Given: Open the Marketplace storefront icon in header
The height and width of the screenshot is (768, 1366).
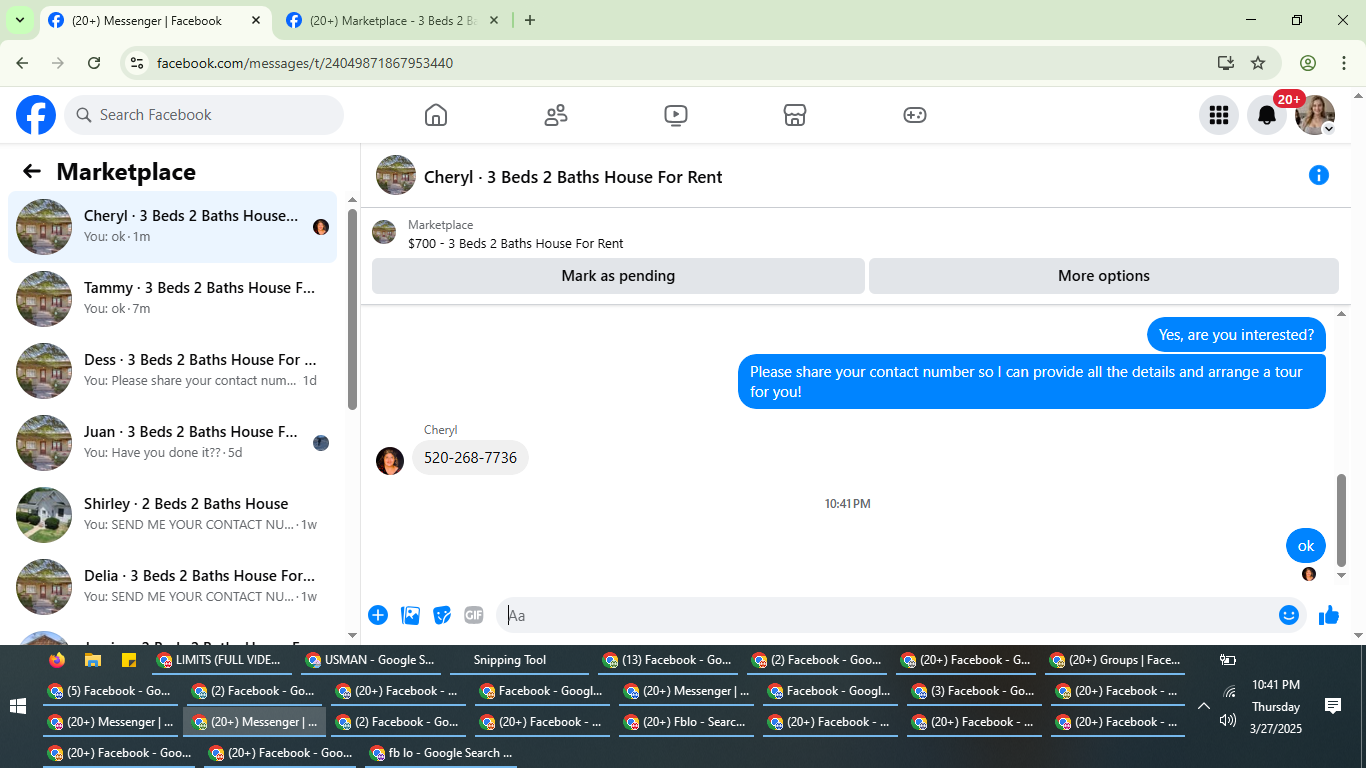Looking at the screenshot, I should (x=795, y=115).
